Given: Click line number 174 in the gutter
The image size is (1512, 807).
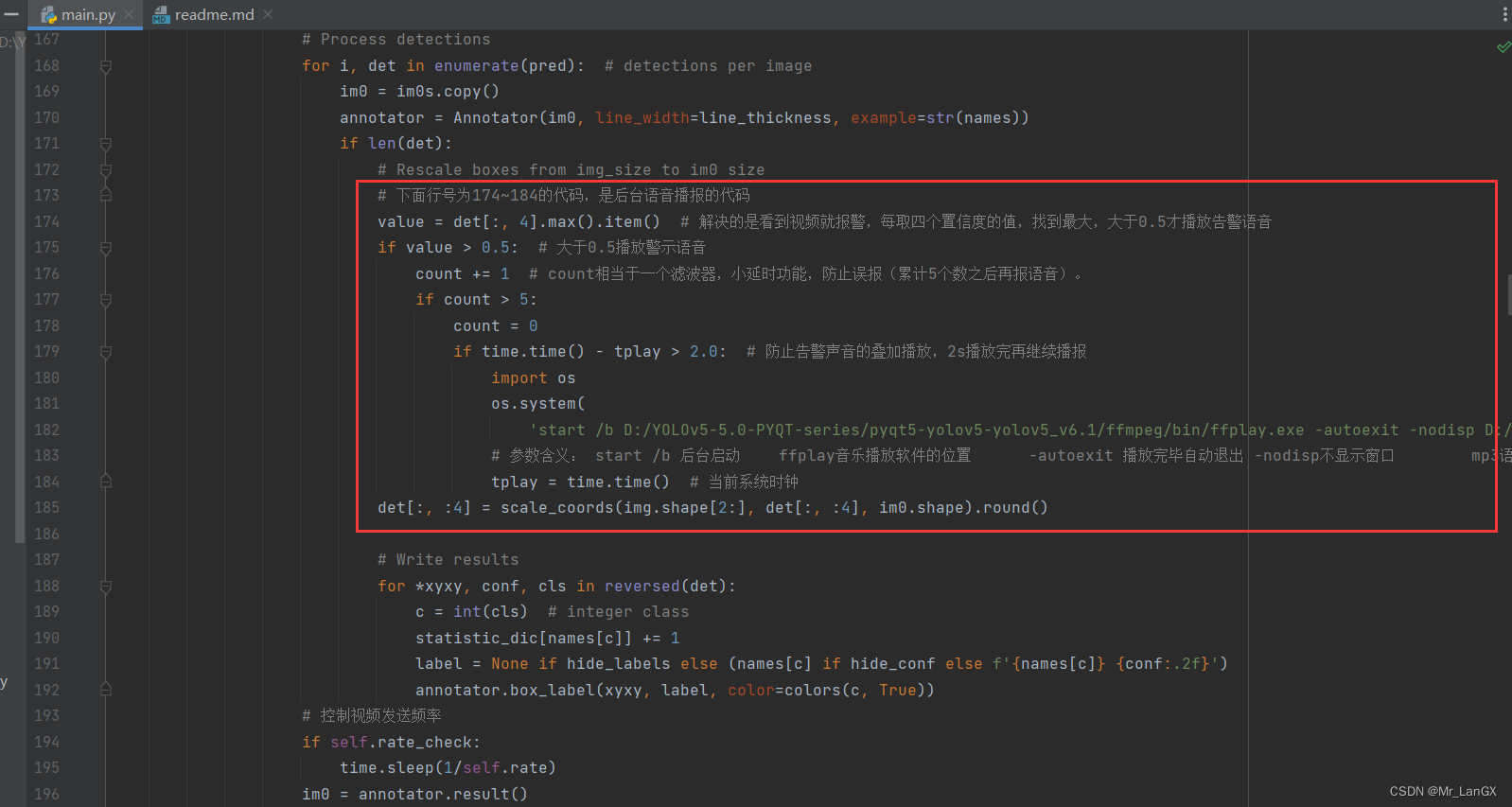Looking at the screenshot, I should [x=46, y=221].
